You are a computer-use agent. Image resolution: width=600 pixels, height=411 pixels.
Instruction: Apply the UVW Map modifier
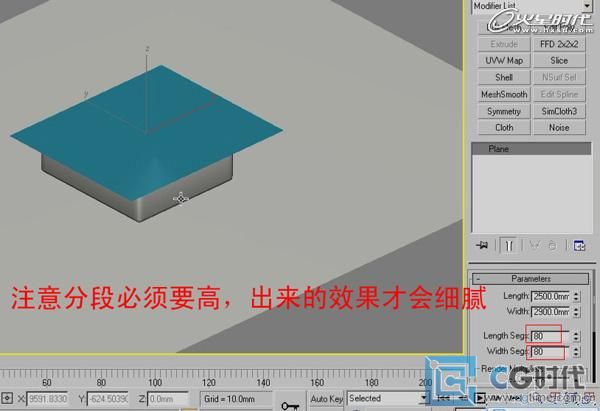[x=504, y=60]
